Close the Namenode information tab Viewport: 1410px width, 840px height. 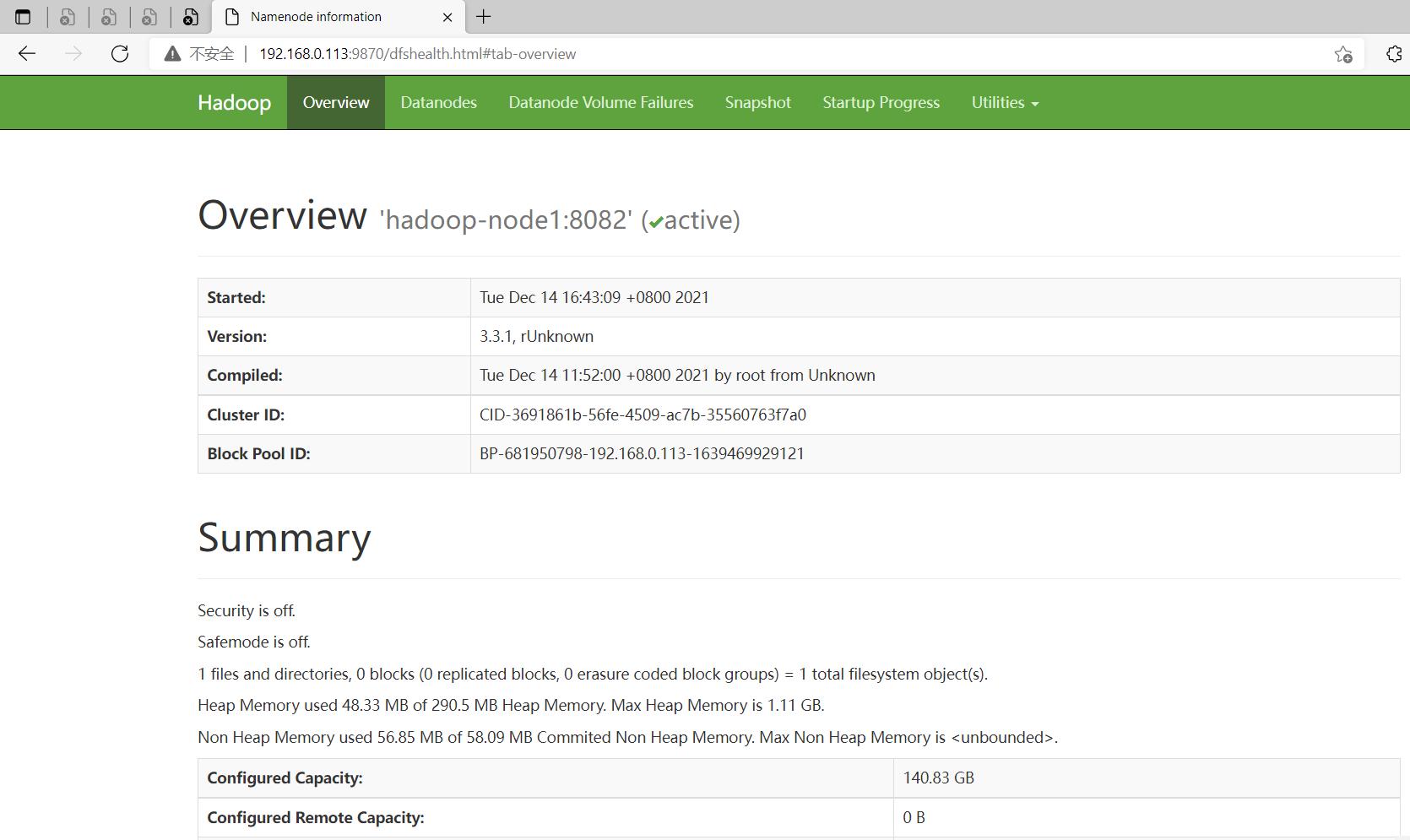pyautogui.click(x=447, y=16)
